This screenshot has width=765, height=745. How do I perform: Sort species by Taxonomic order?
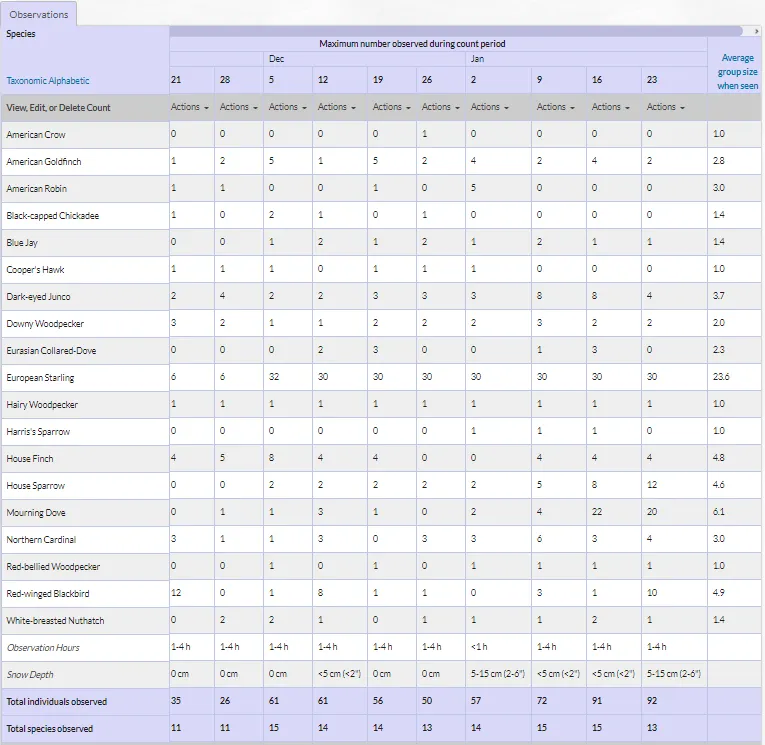tap(27, 81)
